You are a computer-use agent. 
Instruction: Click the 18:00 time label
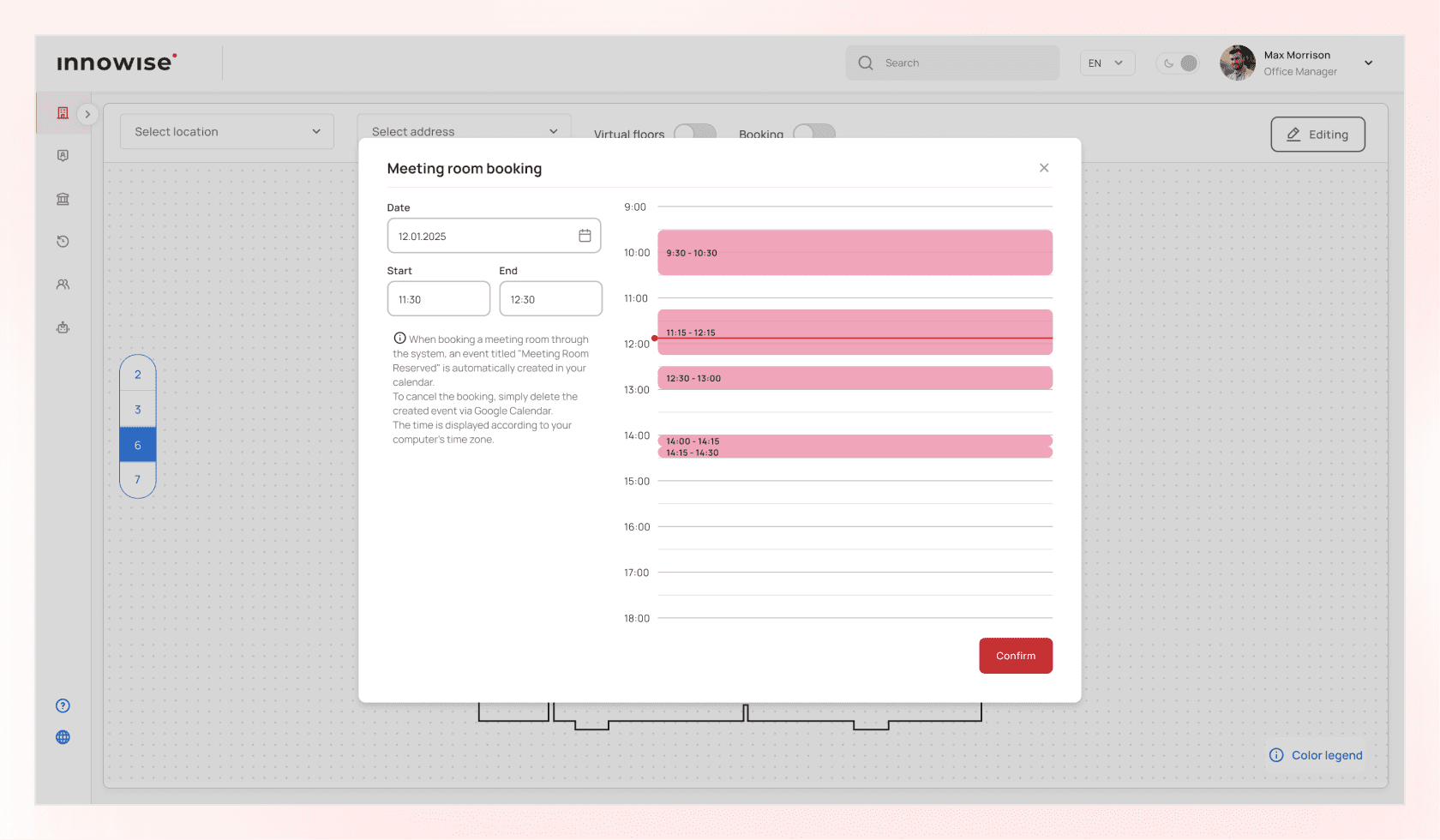(637, 618)
